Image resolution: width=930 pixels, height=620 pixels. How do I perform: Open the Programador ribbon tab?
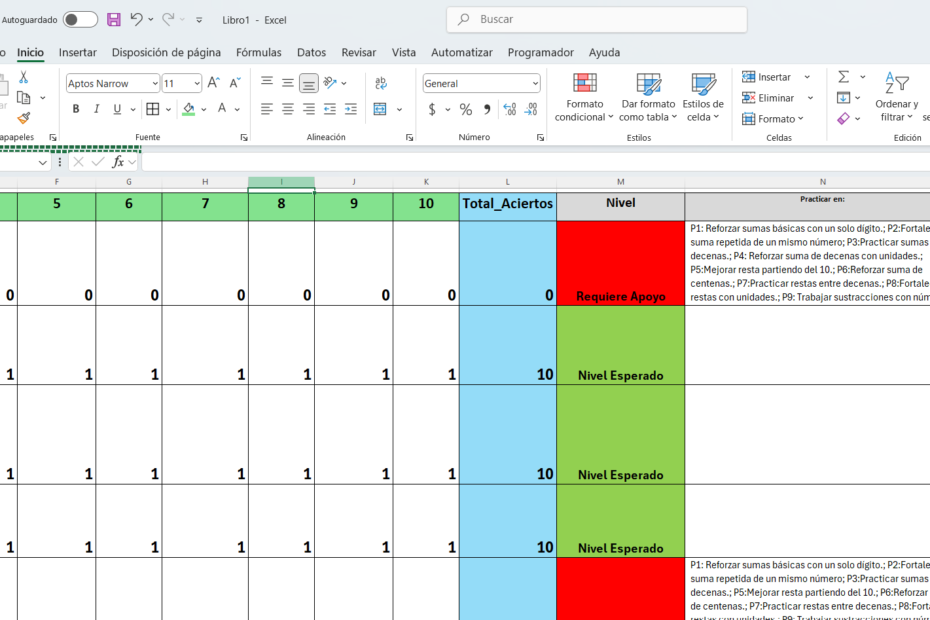point(541,52)
